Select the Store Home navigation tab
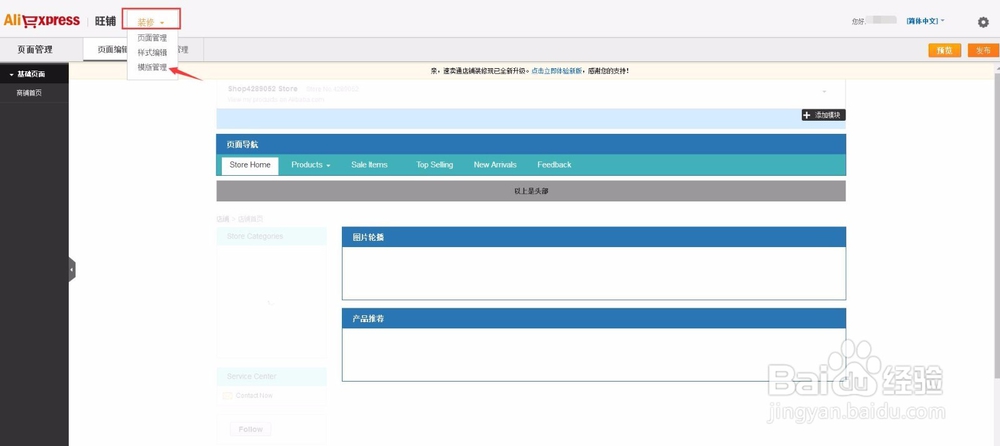This screenshot has width=1000, height=446. 250,165
